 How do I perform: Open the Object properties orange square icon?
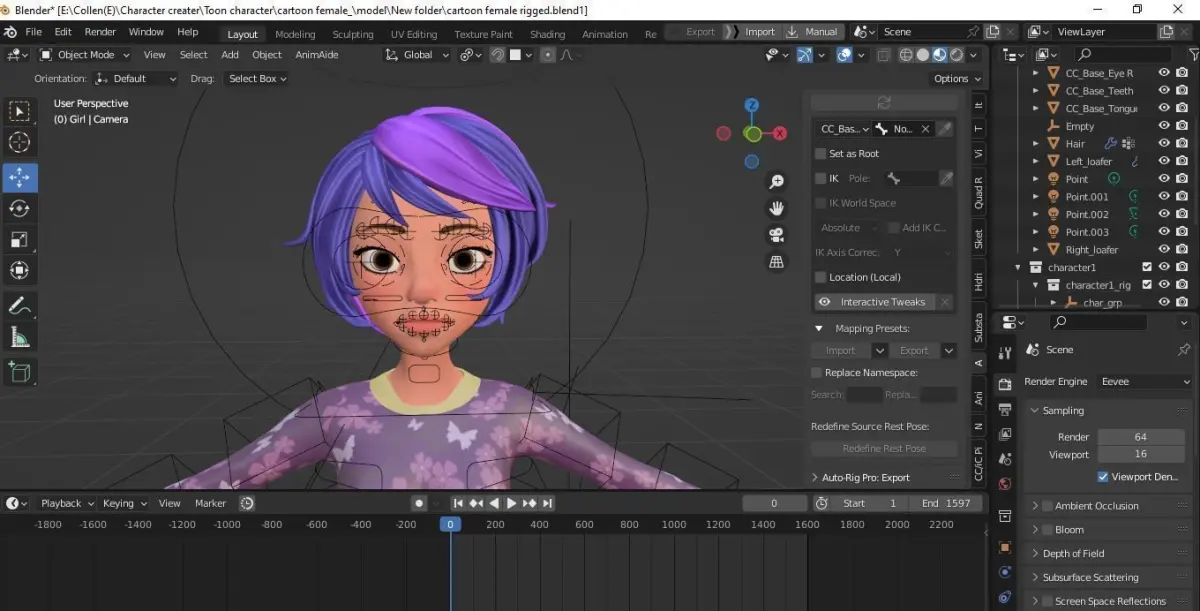(1005, 548)
